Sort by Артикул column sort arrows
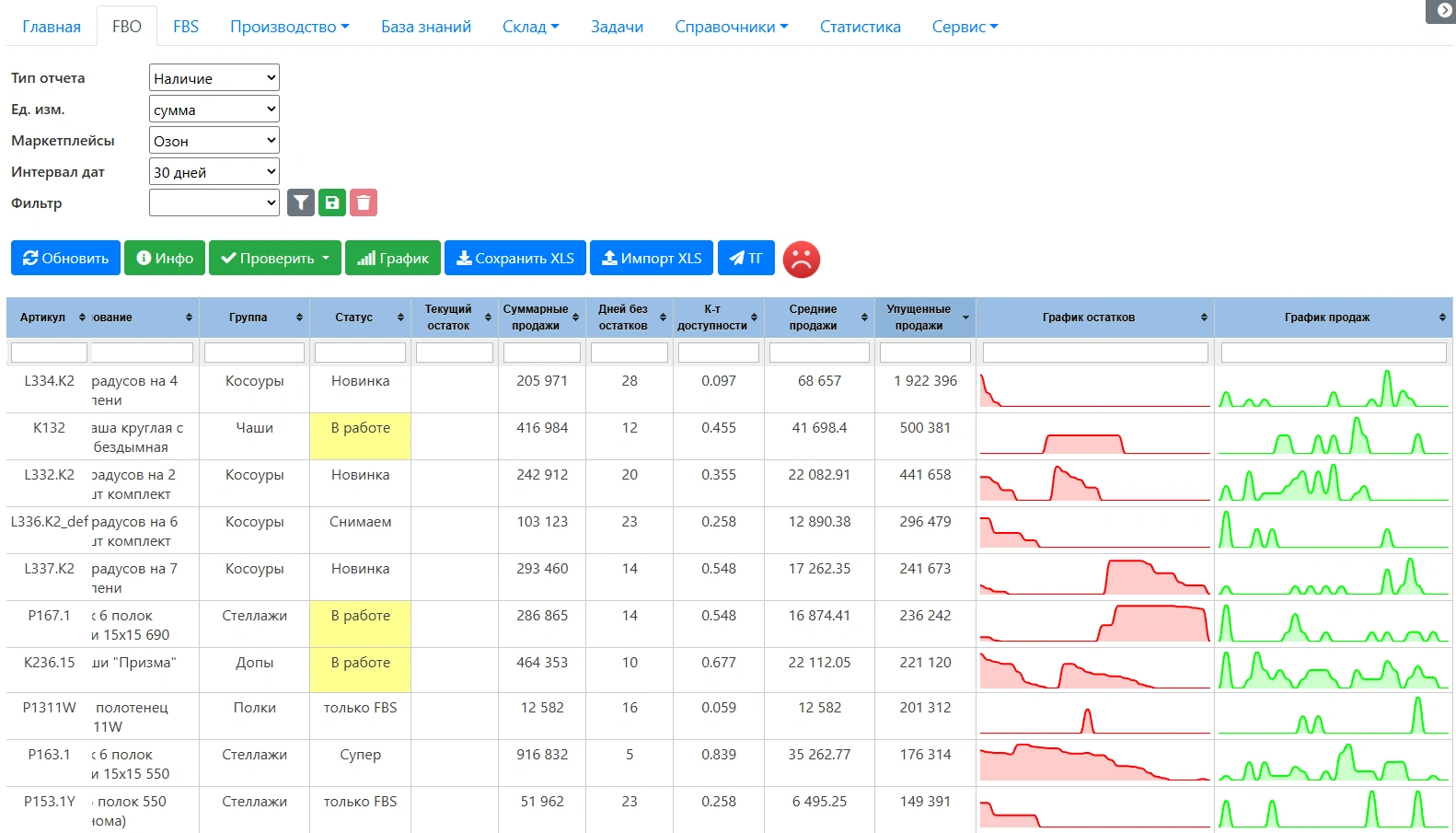 pyautogui.click(x=82, y=318)
